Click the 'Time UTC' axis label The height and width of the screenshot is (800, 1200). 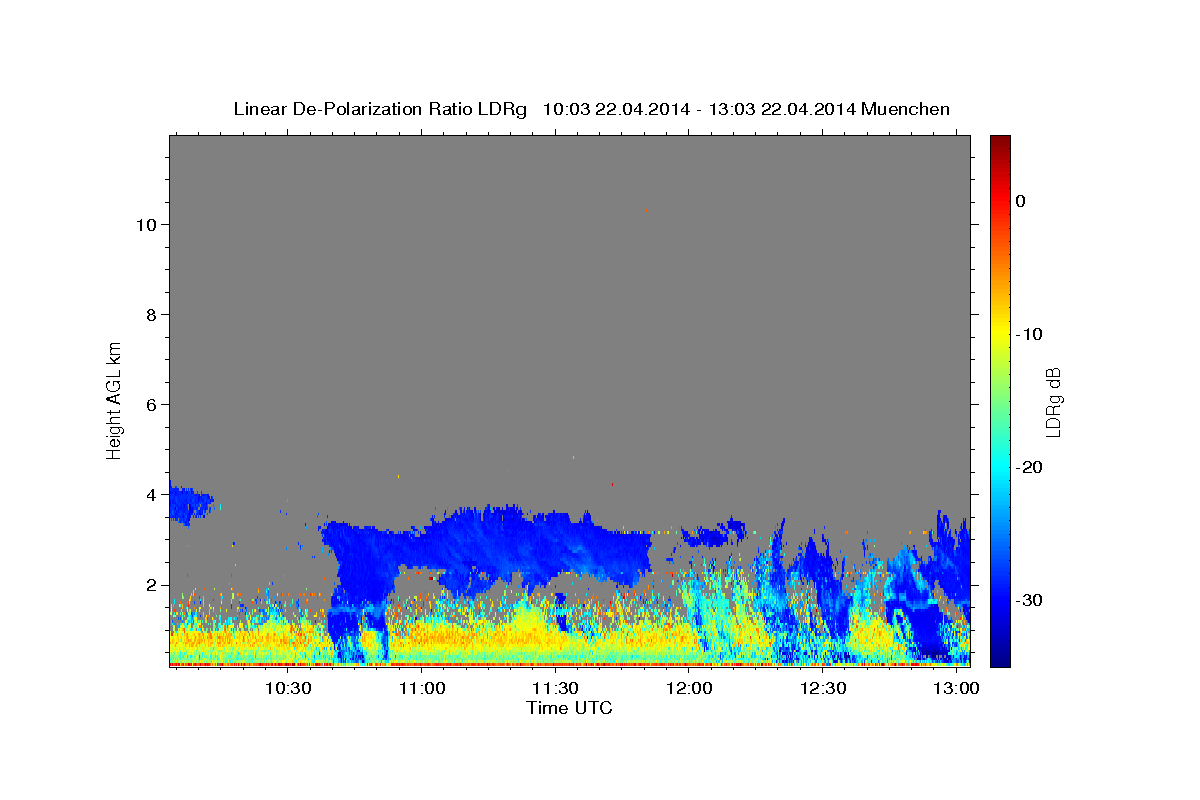pyautogui.click(x=569, y=708)
